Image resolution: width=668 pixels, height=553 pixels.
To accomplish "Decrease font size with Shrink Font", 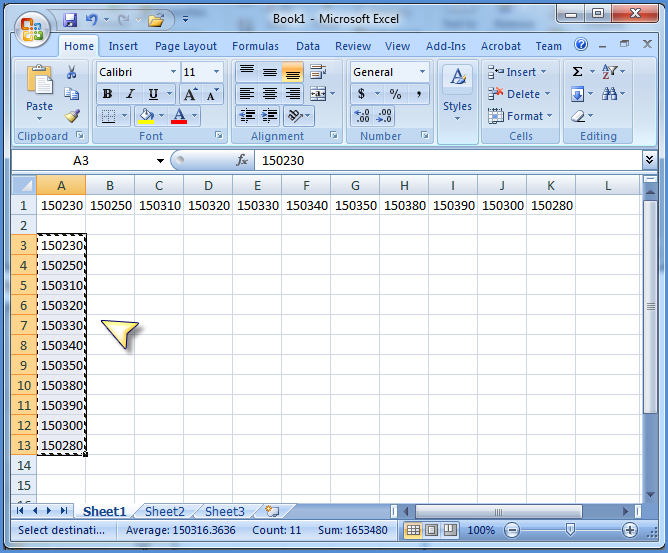I will pyautogui.click(x=212, y=94).
